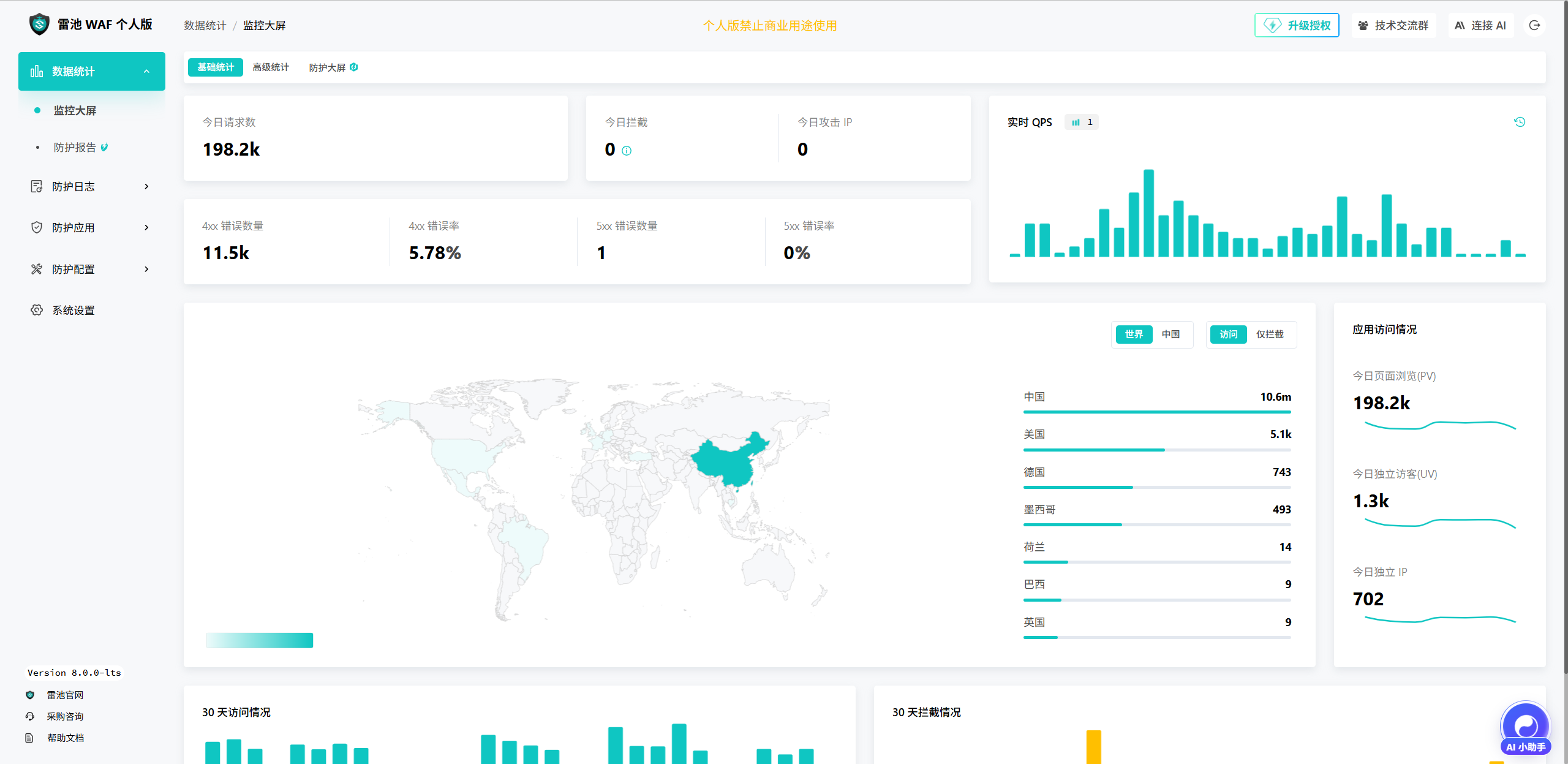The height and width of the screenshot is (764, 1568).
Task: Click the info icon beside 今日拦截 value
Action: [627, 151]
